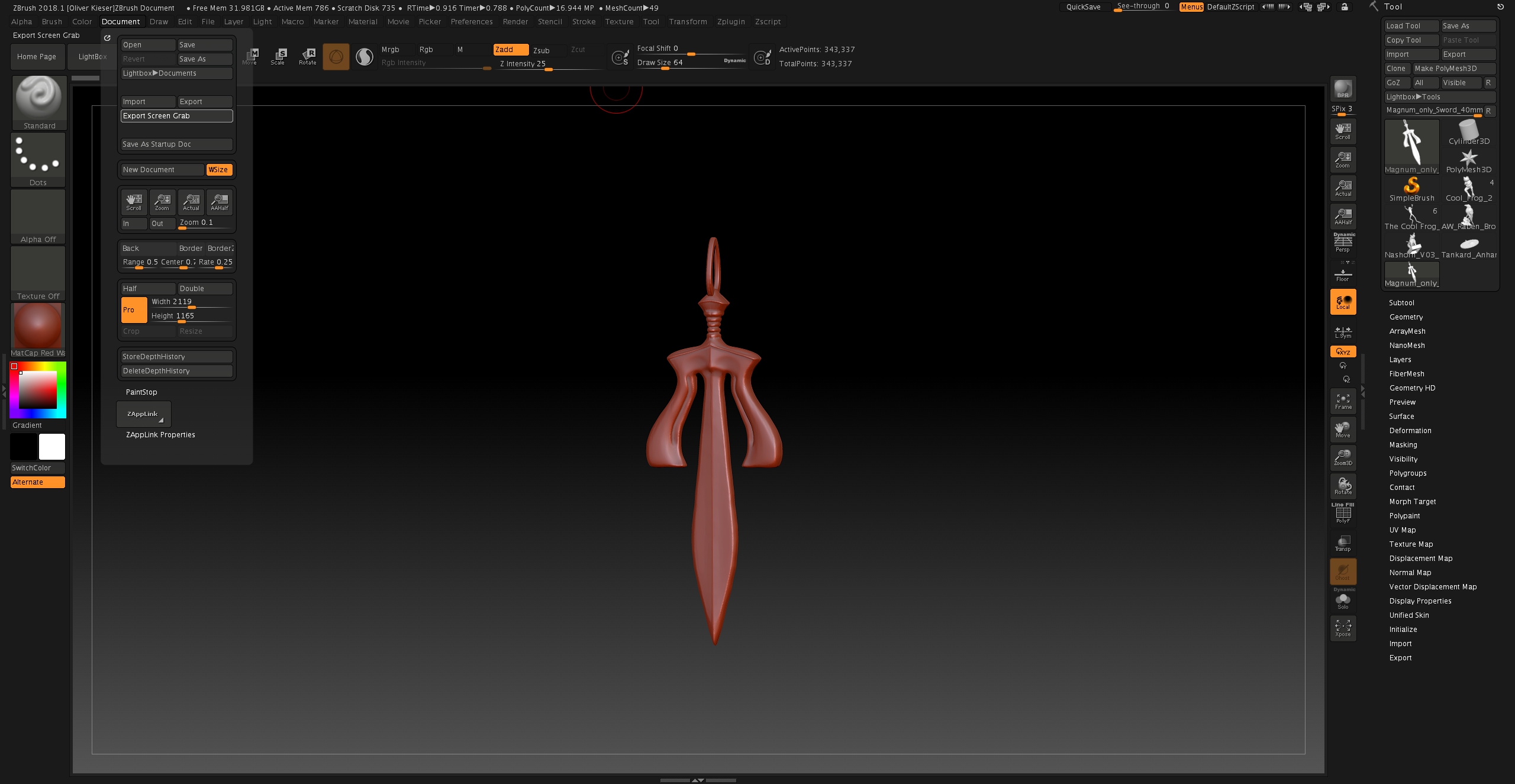Click the QuickSave button
This screenshot has width=1515, height=784.
point(1083,7)
